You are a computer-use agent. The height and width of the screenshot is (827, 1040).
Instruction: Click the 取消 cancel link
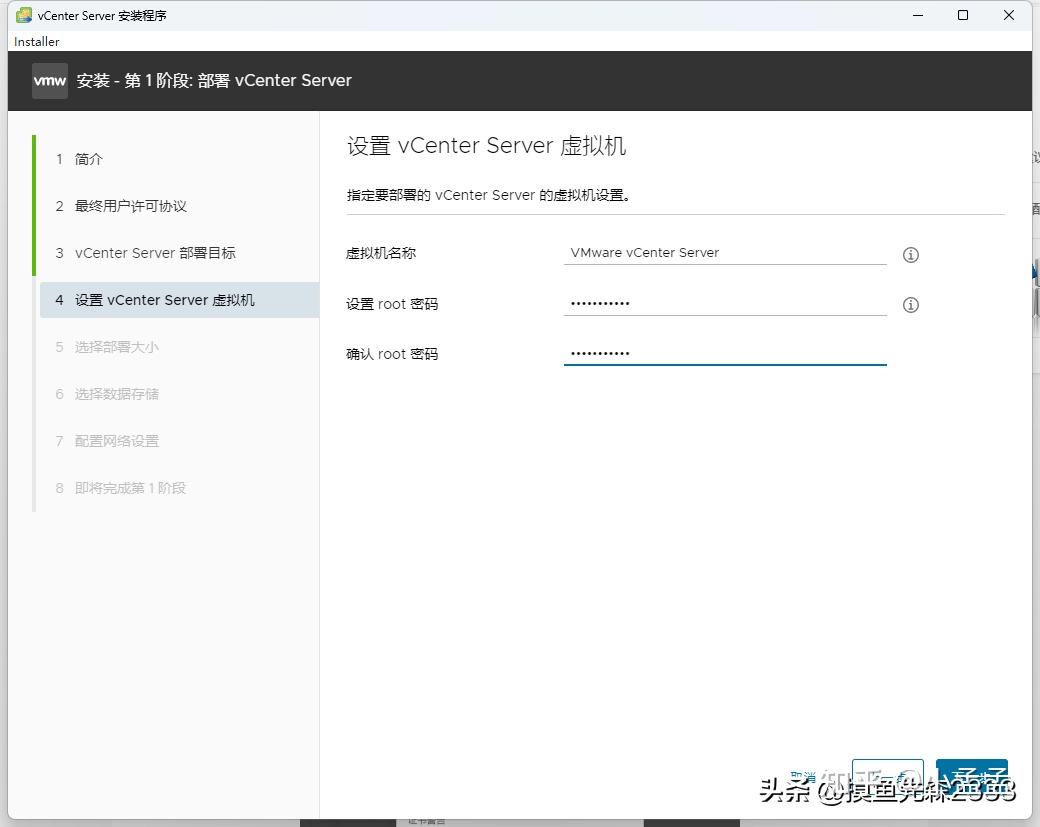click(803, 775)
